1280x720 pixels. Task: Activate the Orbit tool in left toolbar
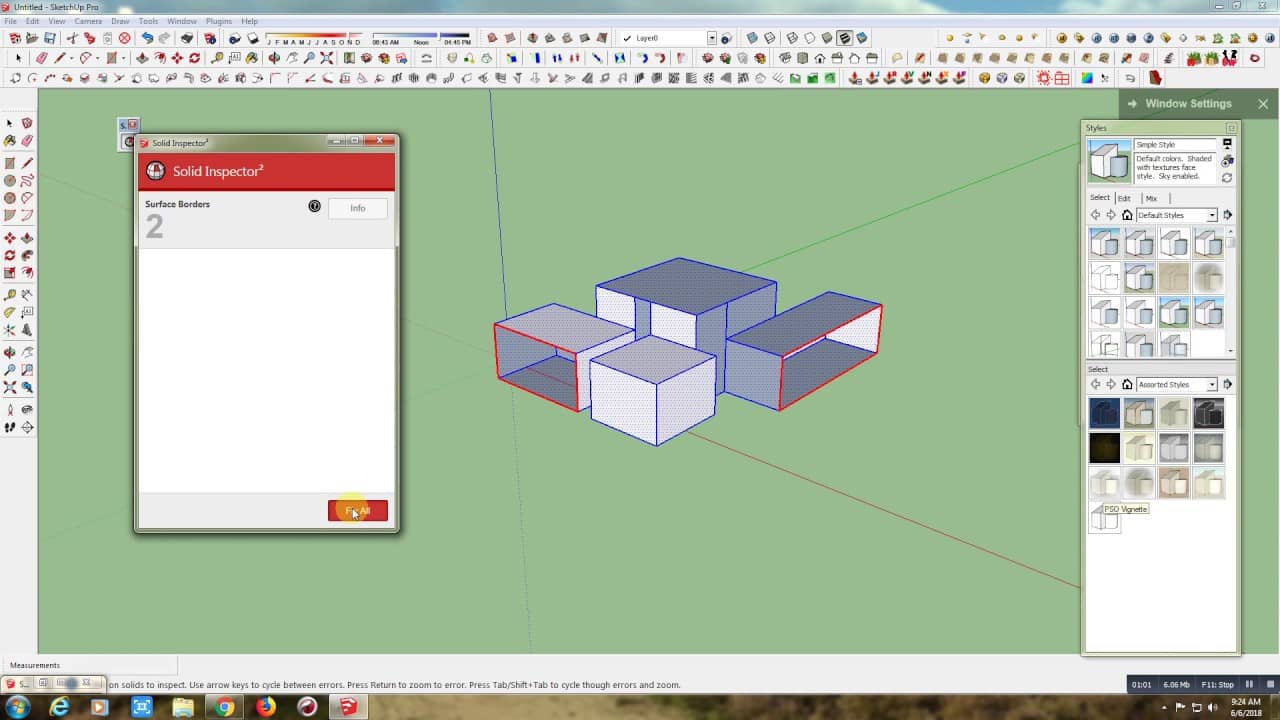point(10,352)
